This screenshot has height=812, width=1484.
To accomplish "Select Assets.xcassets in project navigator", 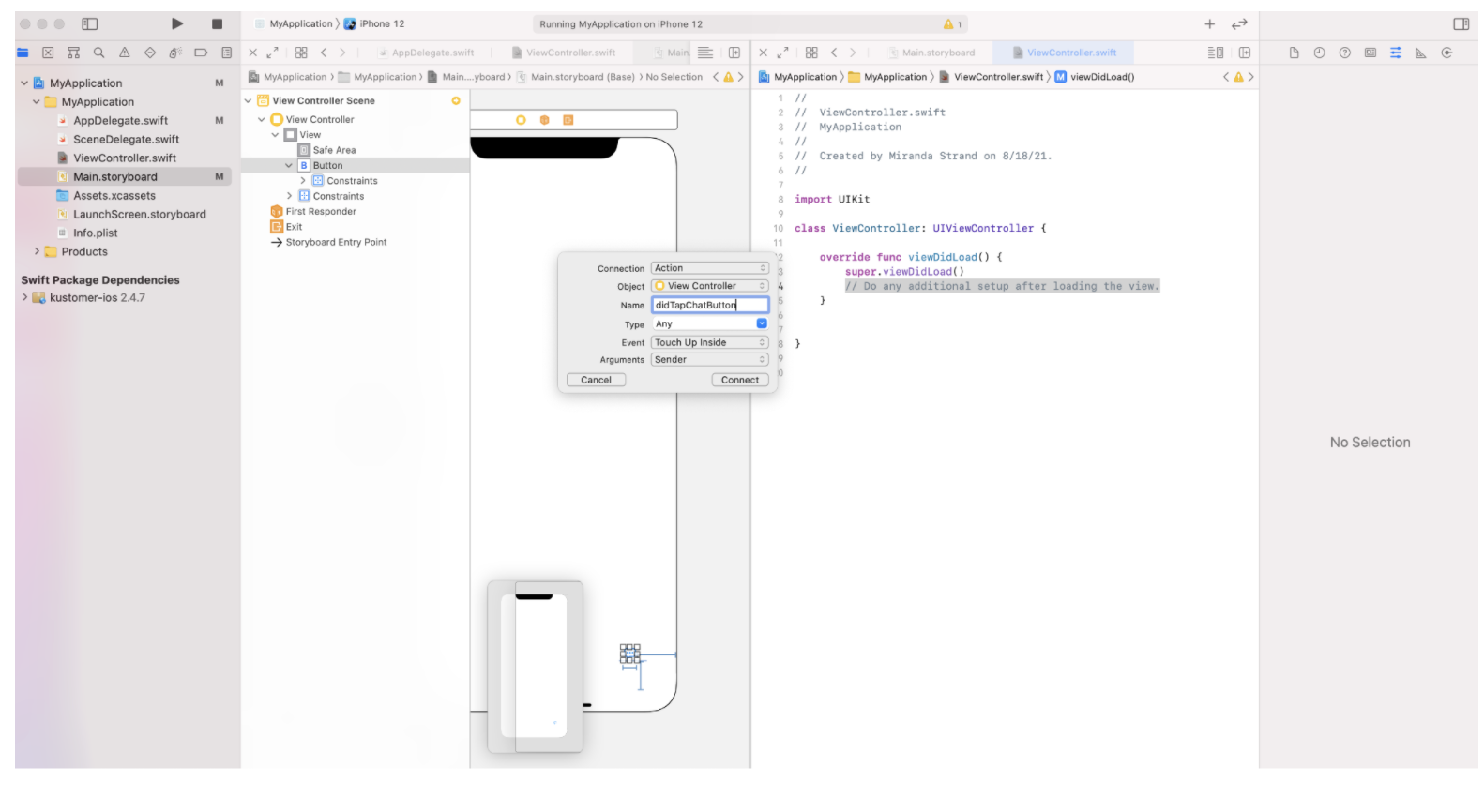I will pyautogui.click(x=114, y=195).
